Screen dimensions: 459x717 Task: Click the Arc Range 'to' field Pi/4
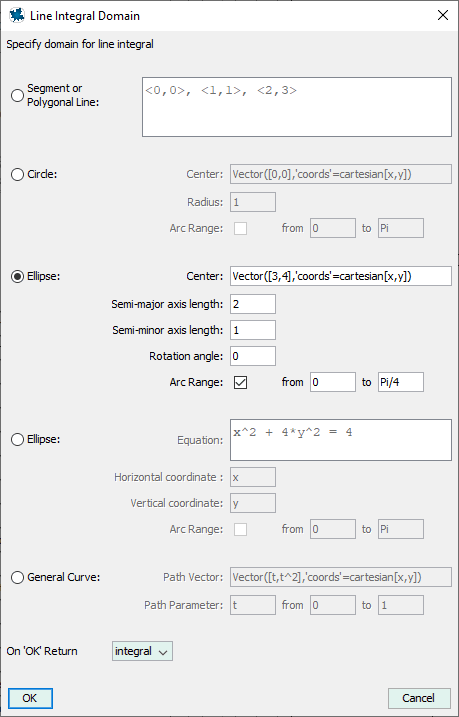coord(401,382)
